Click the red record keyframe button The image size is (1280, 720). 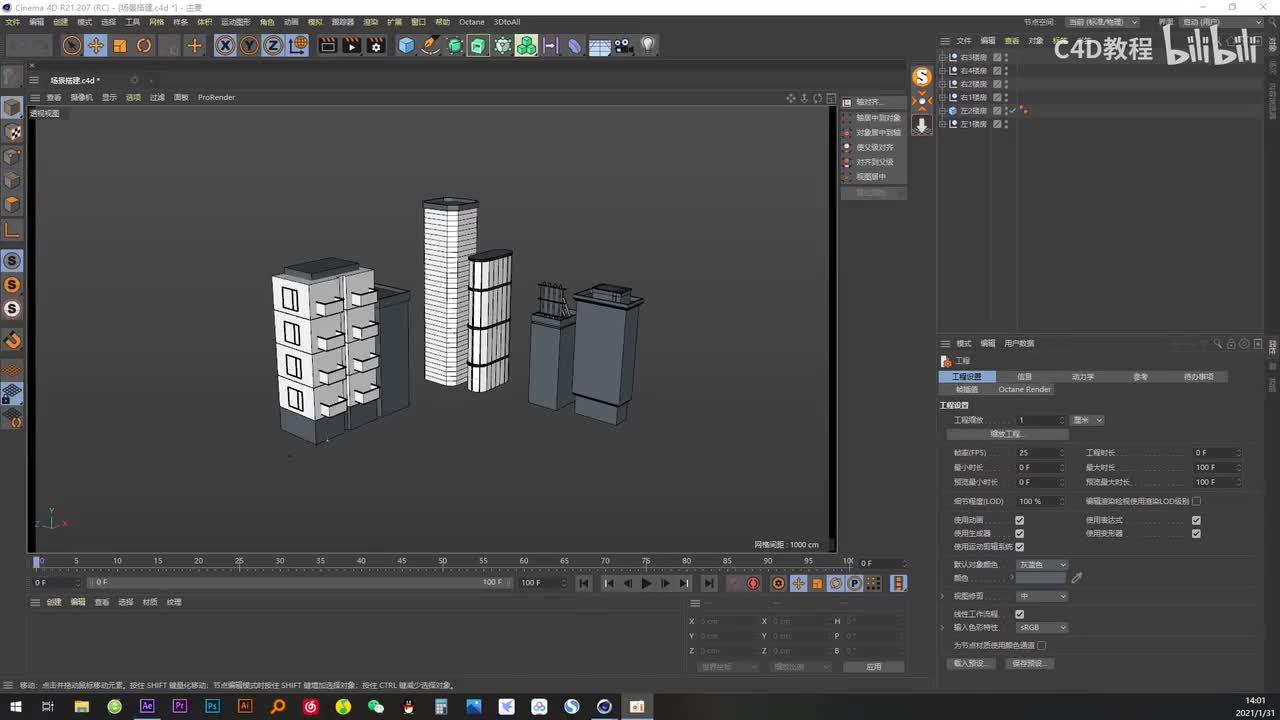pos(753,583)
